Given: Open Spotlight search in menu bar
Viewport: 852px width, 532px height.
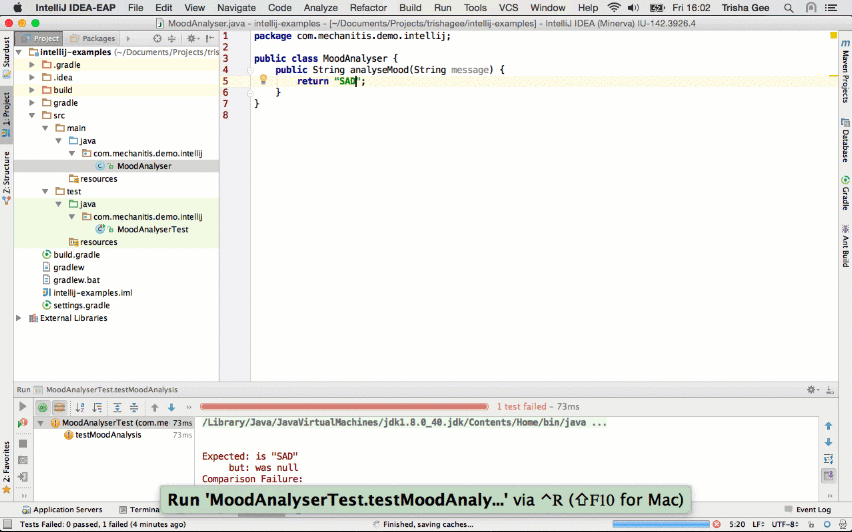Looking at the screenshot, I should click(788, 8).
